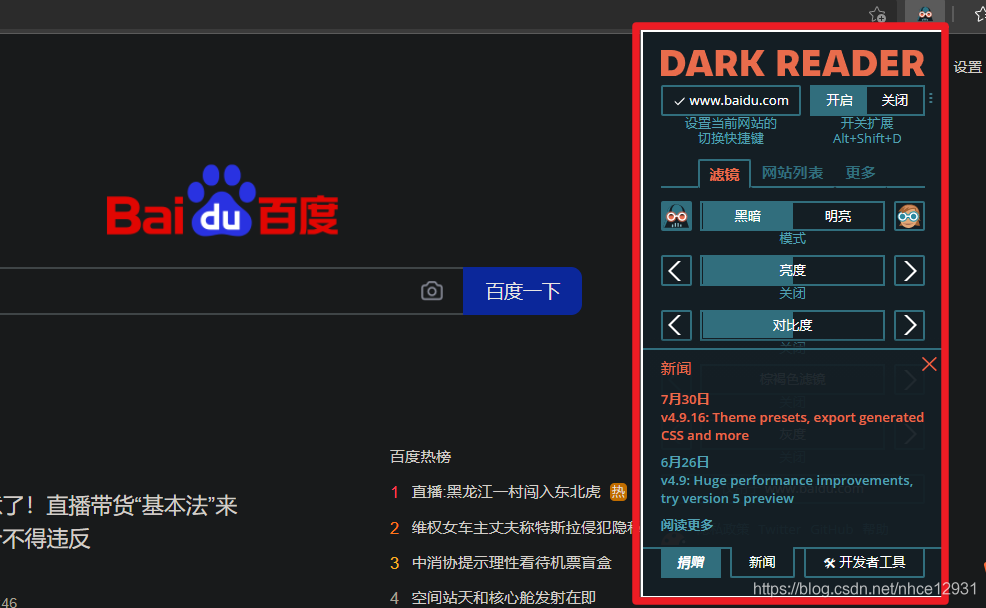Image resolution: width=986 pixels, height=608 pixels.
Task: Turn on Dark Reader with 开启
Action: point(838,101)
